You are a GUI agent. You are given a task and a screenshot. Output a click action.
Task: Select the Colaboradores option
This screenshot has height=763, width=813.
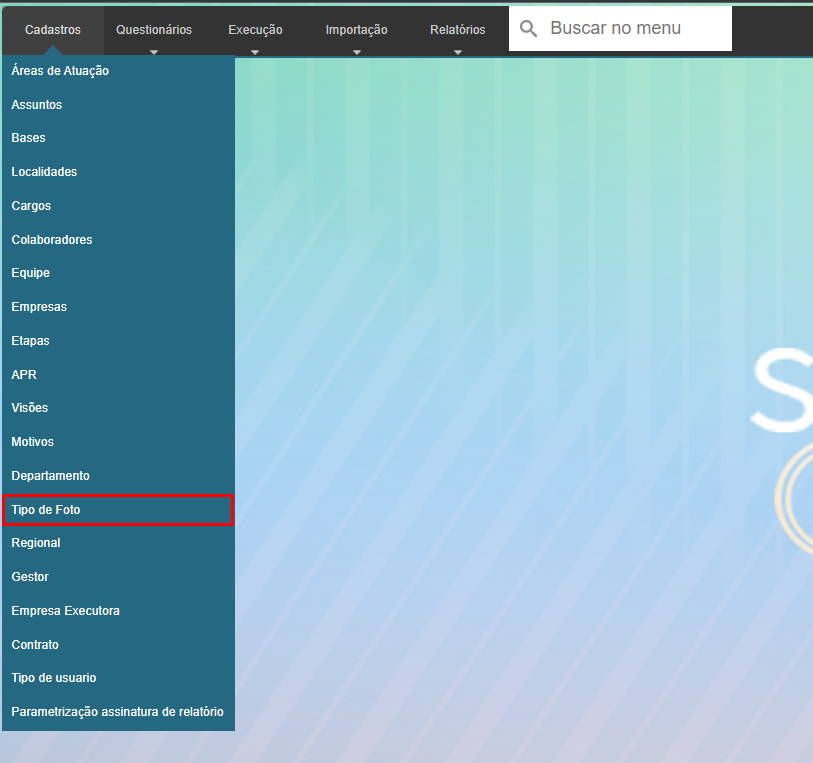[x=52, y=240]
